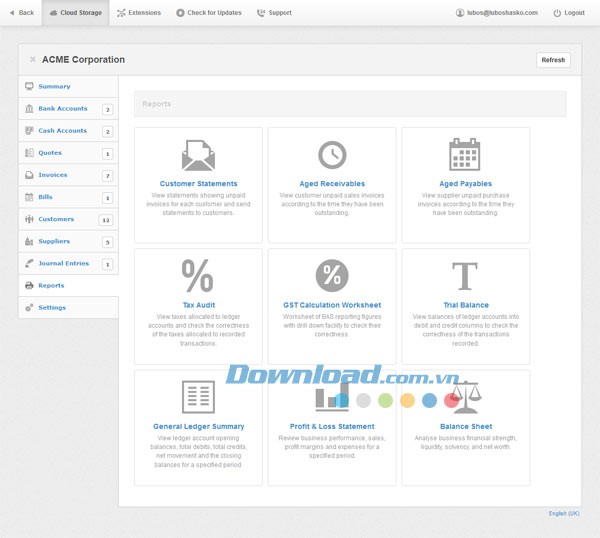Image resolution: width=600 pixels, height=538 pixels.
Task: Select Customers from the sidebar
Action: pyautogui.click(x=56, y=219)
